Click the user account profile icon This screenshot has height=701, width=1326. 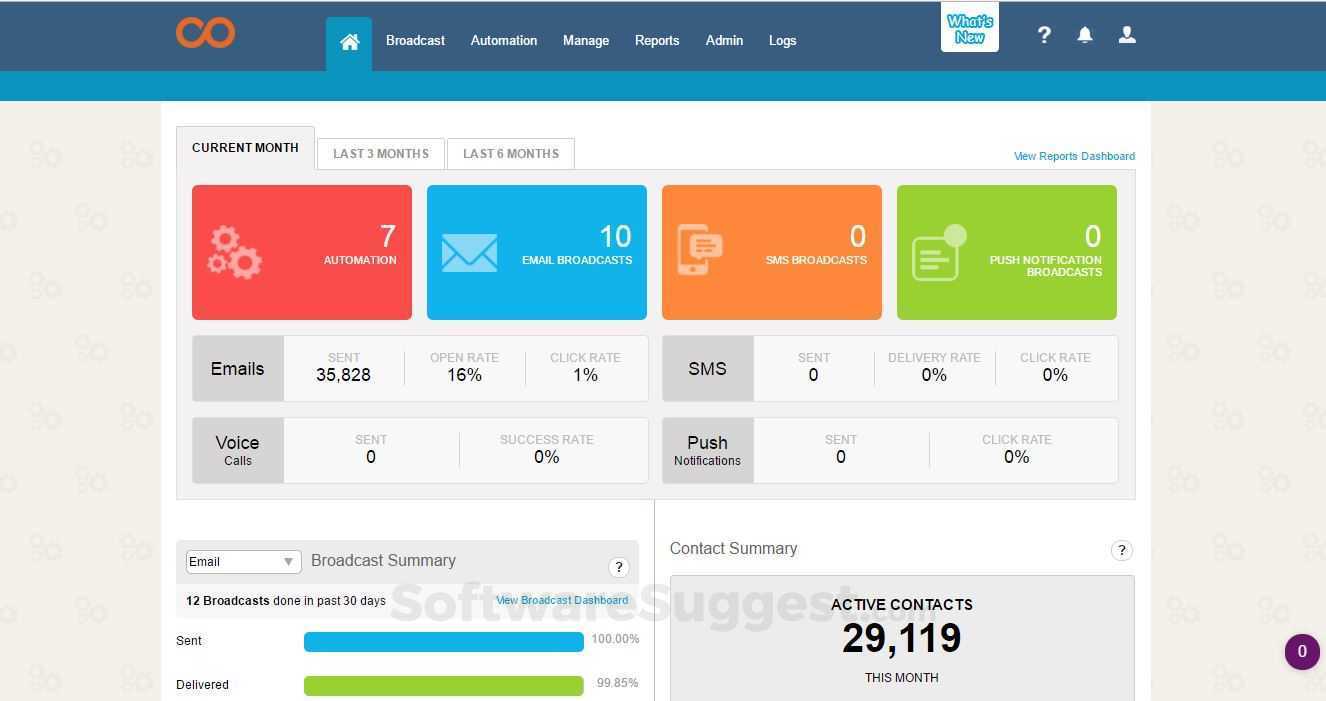tap(1127, 34)
